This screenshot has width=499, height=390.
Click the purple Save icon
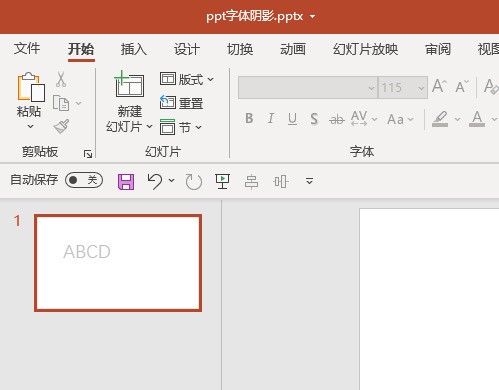pyautogui.click(x=126, y=182)
